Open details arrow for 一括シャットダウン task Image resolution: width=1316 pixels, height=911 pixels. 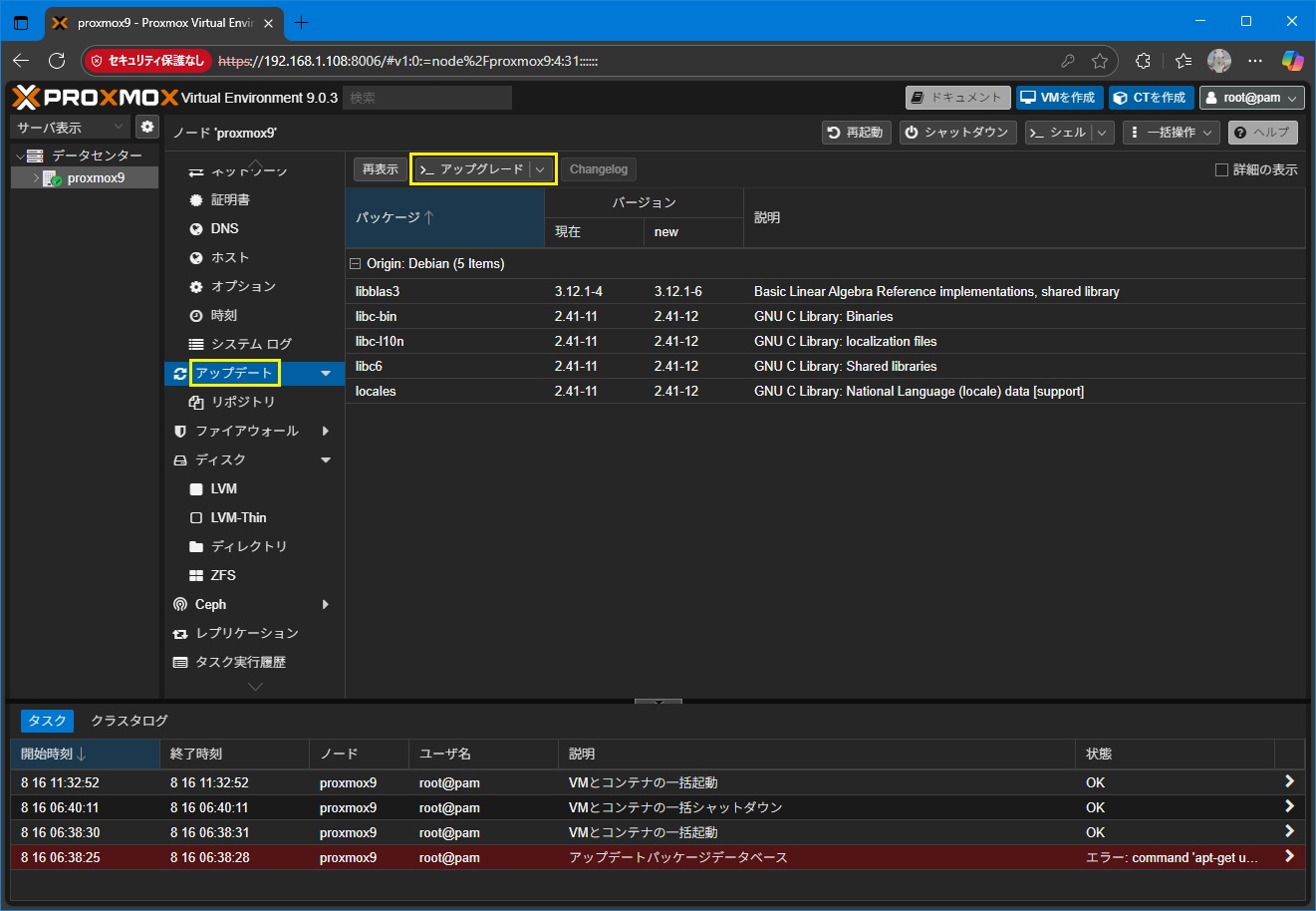[1289, 806]
